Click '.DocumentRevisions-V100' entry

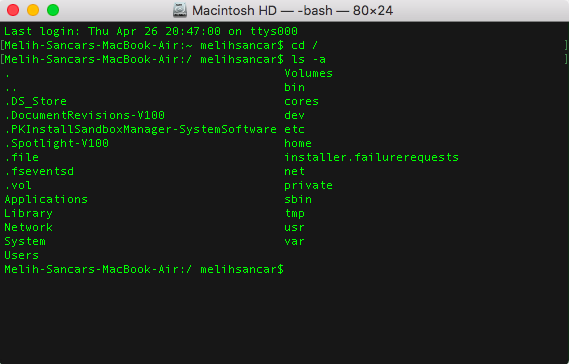(x=85, y=115)
